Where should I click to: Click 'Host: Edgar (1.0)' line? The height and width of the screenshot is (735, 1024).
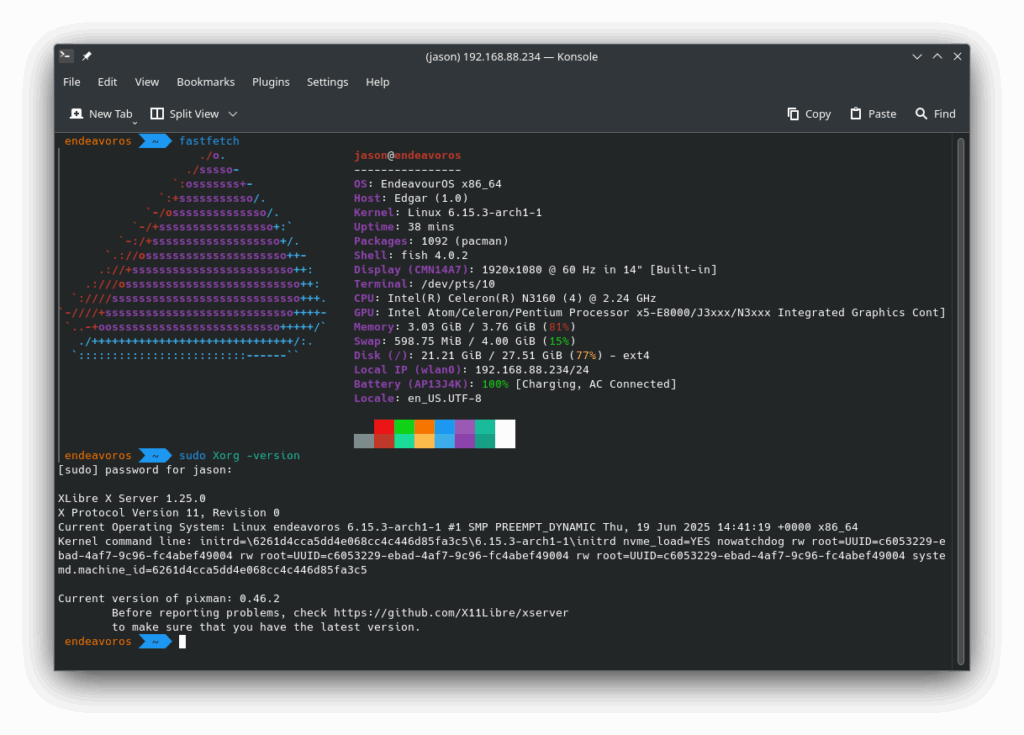coord(411,198)
